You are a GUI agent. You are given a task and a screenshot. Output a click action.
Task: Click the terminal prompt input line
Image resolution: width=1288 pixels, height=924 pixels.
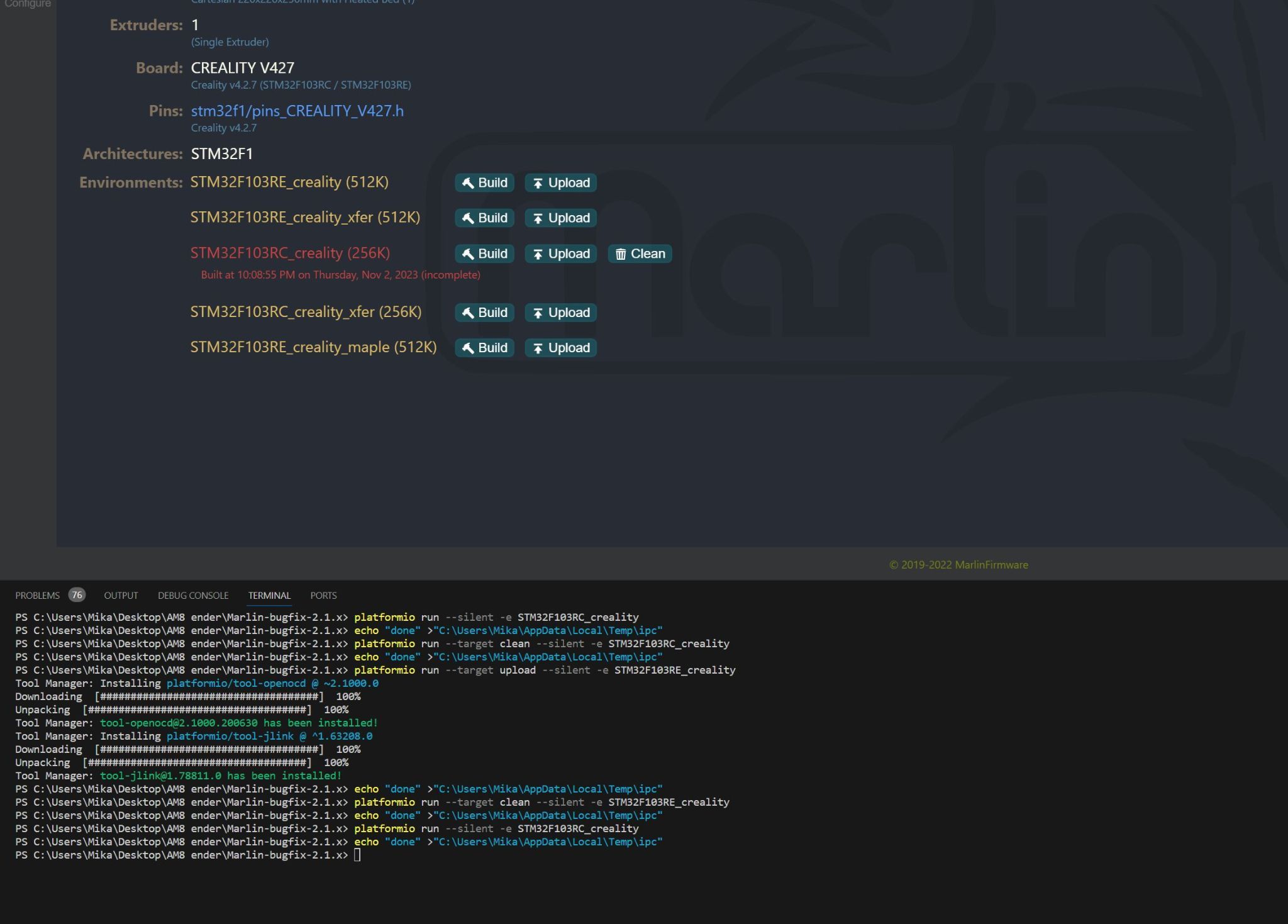coord(357,855)
